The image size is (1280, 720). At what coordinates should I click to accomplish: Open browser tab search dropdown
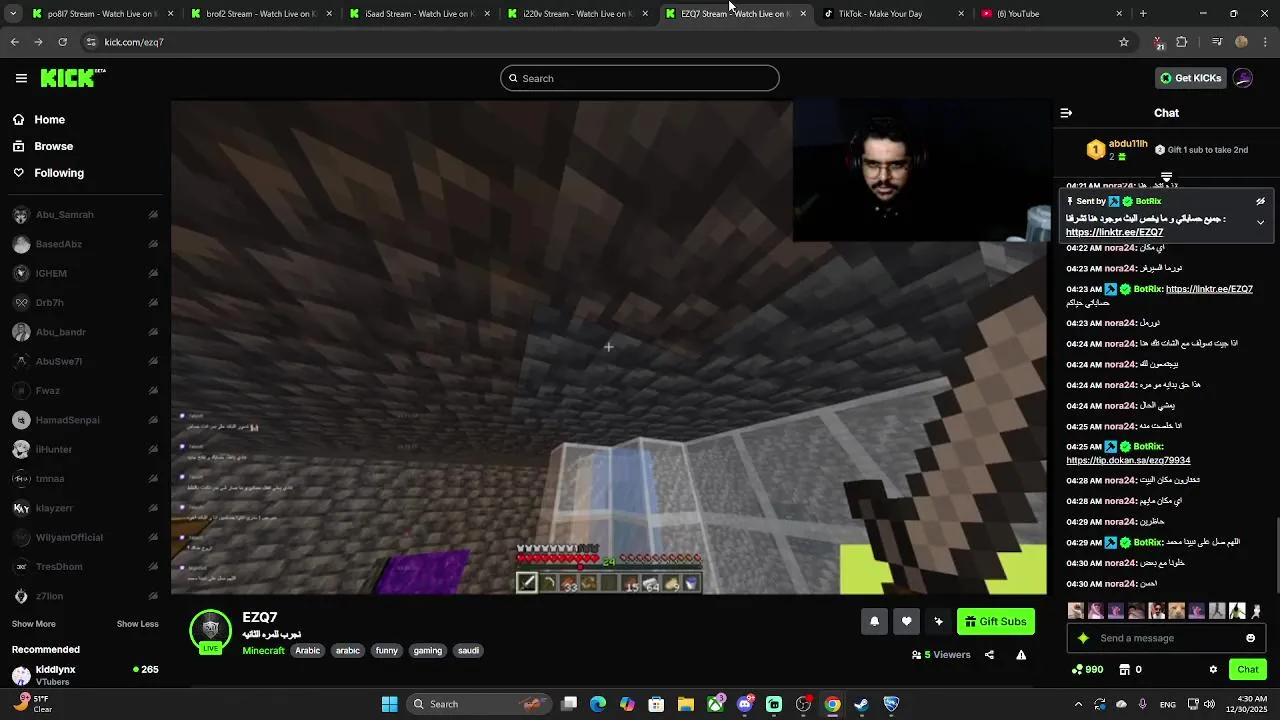point(12,14)
